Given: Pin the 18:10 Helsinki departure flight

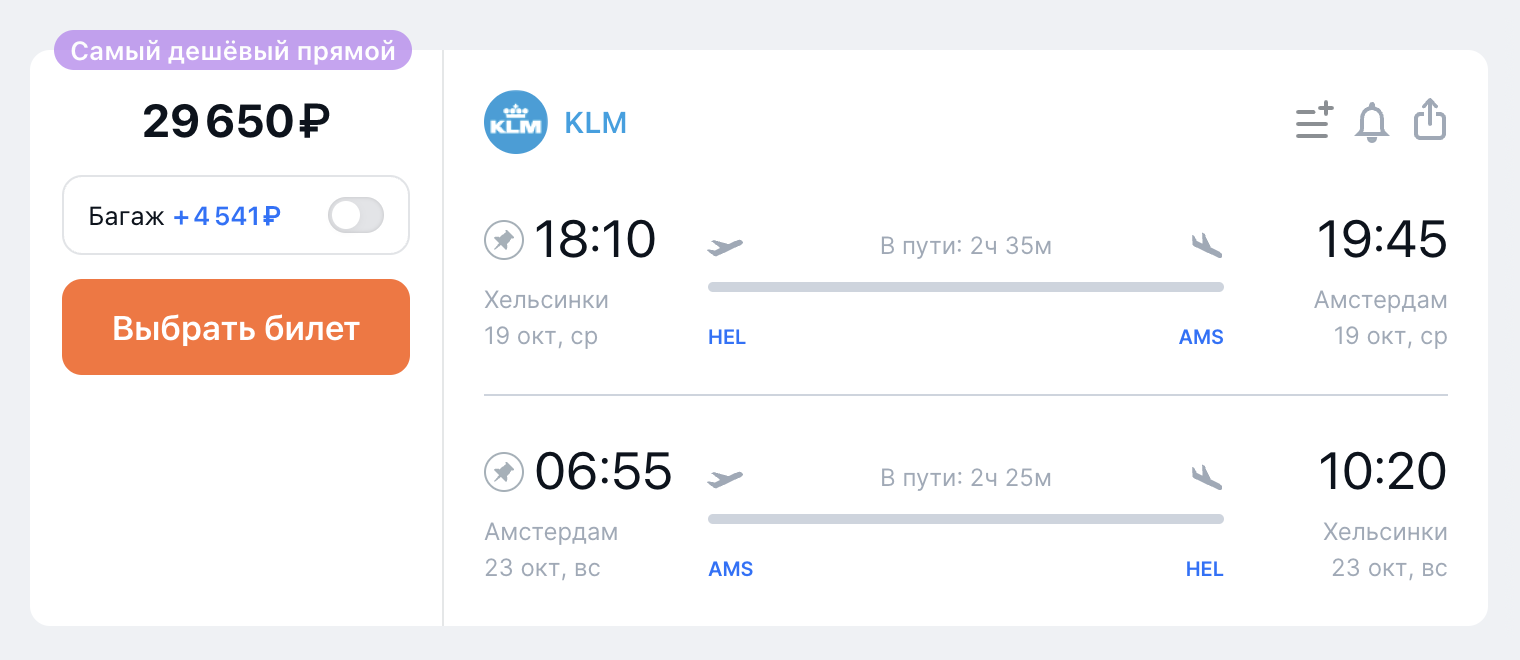Looking at the screenshot, I should tap(504, 240).
